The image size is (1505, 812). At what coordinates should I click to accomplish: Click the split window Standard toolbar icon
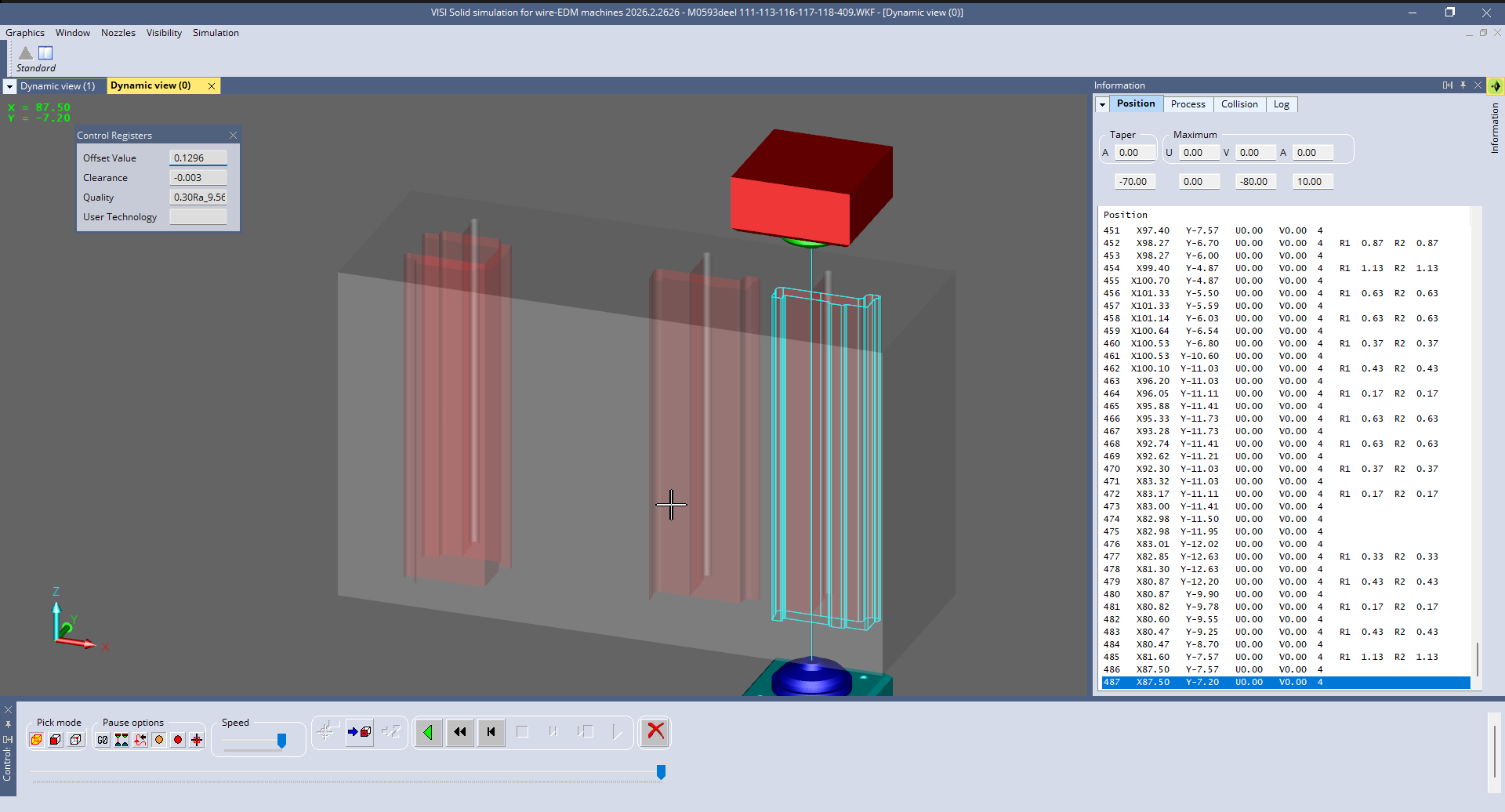45,53
